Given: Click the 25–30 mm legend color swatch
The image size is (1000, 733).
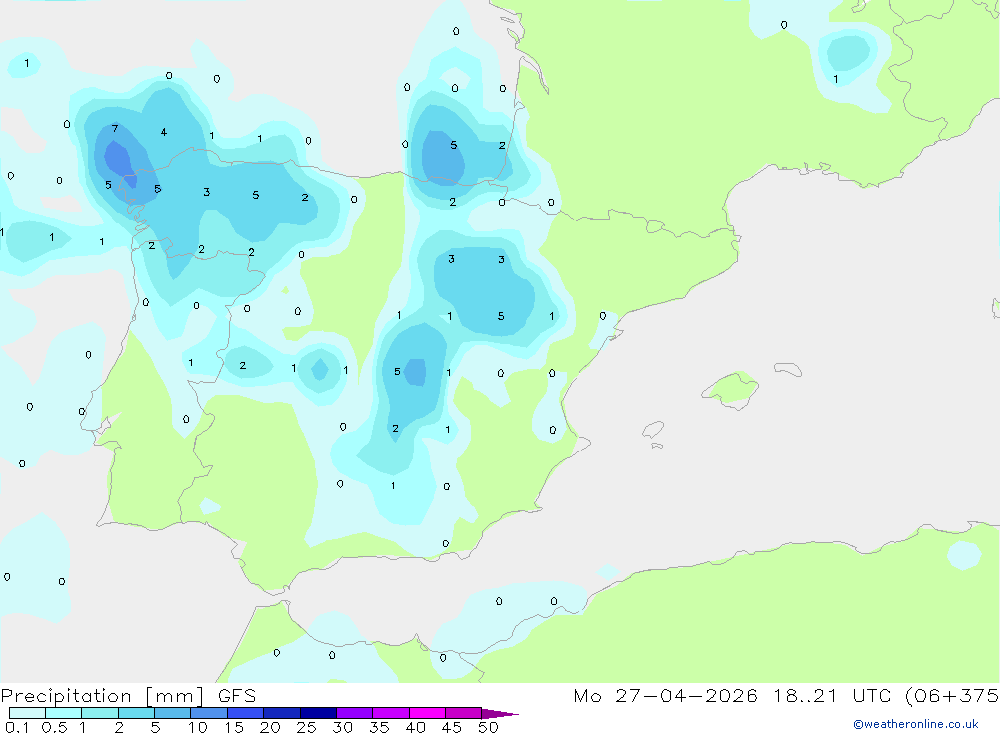Looking at the screenshot, I should click(318, 713).
